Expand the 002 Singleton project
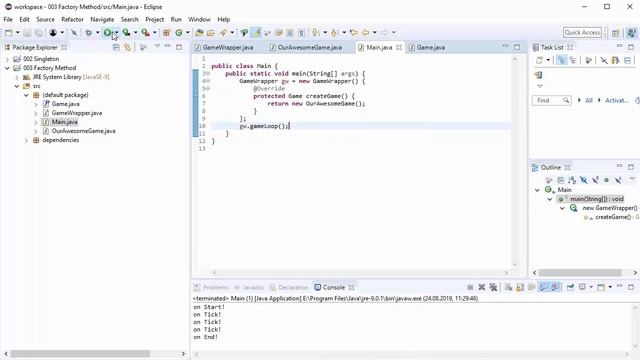 point(7,59)
